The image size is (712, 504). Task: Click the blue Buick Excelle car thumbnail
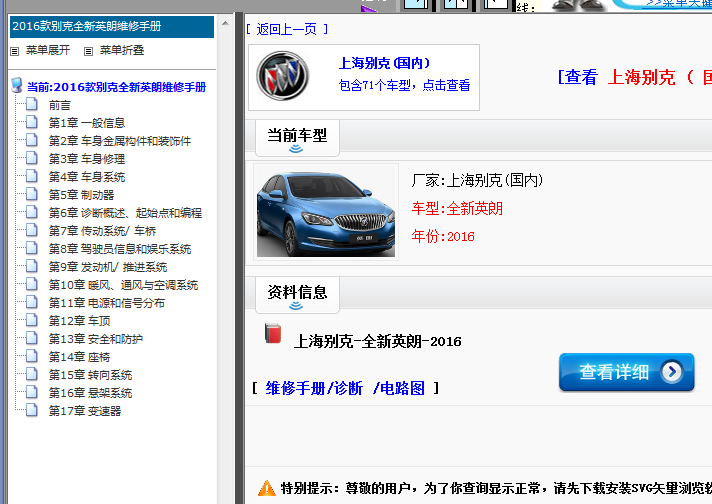click(x=326, y=212)
